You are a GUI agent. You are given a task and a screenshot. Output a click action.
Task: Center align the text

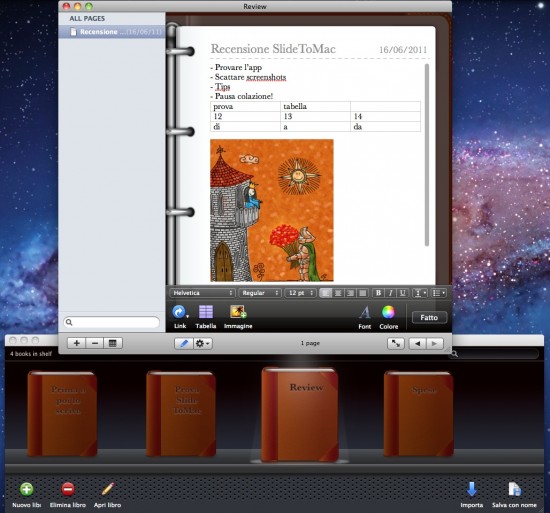point(338,293)
